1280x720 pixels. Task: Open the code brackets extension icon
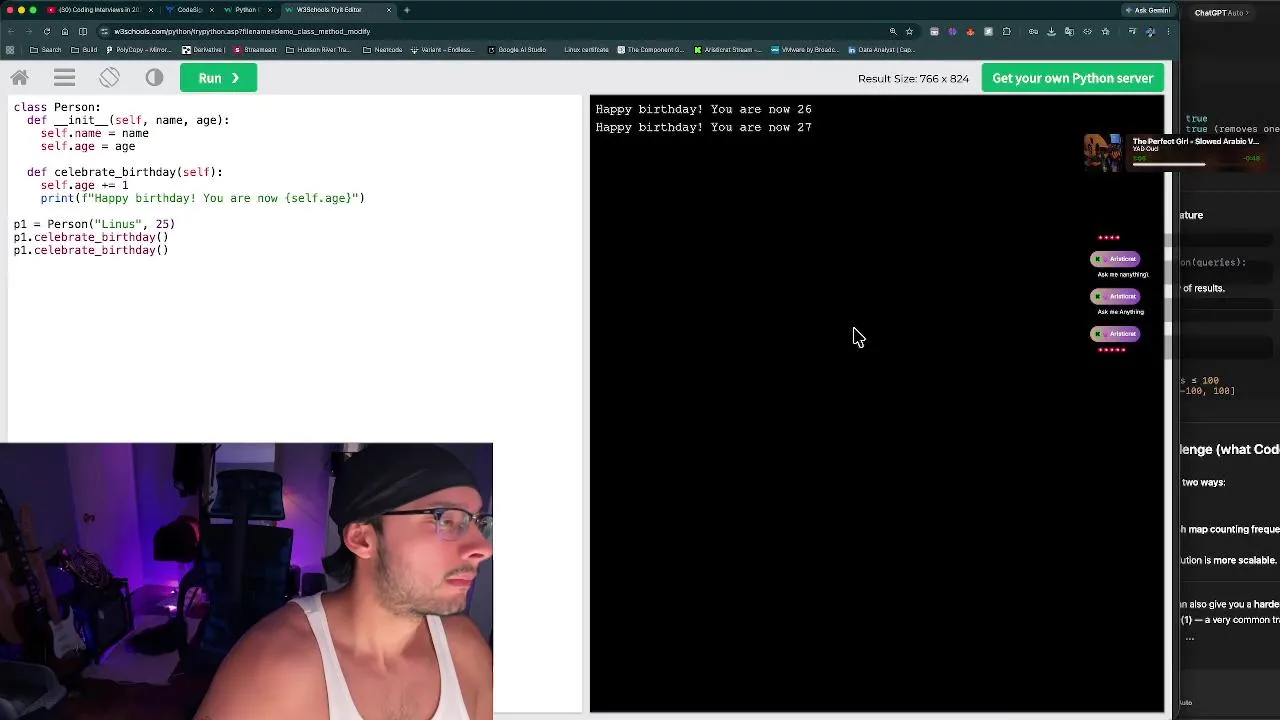coord(1087,31)
